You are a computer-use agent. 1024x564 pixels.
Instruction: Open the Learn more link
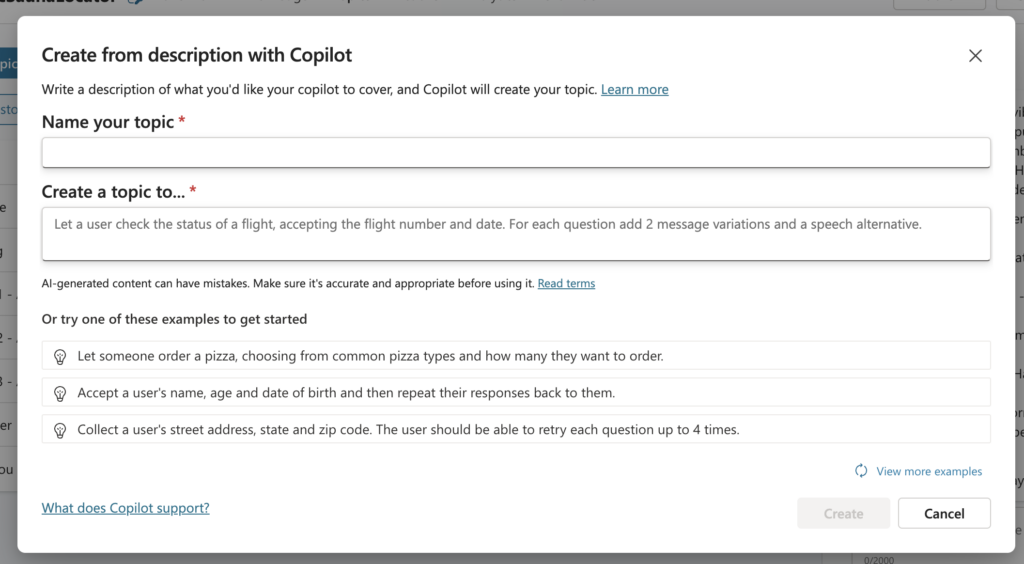634,90
